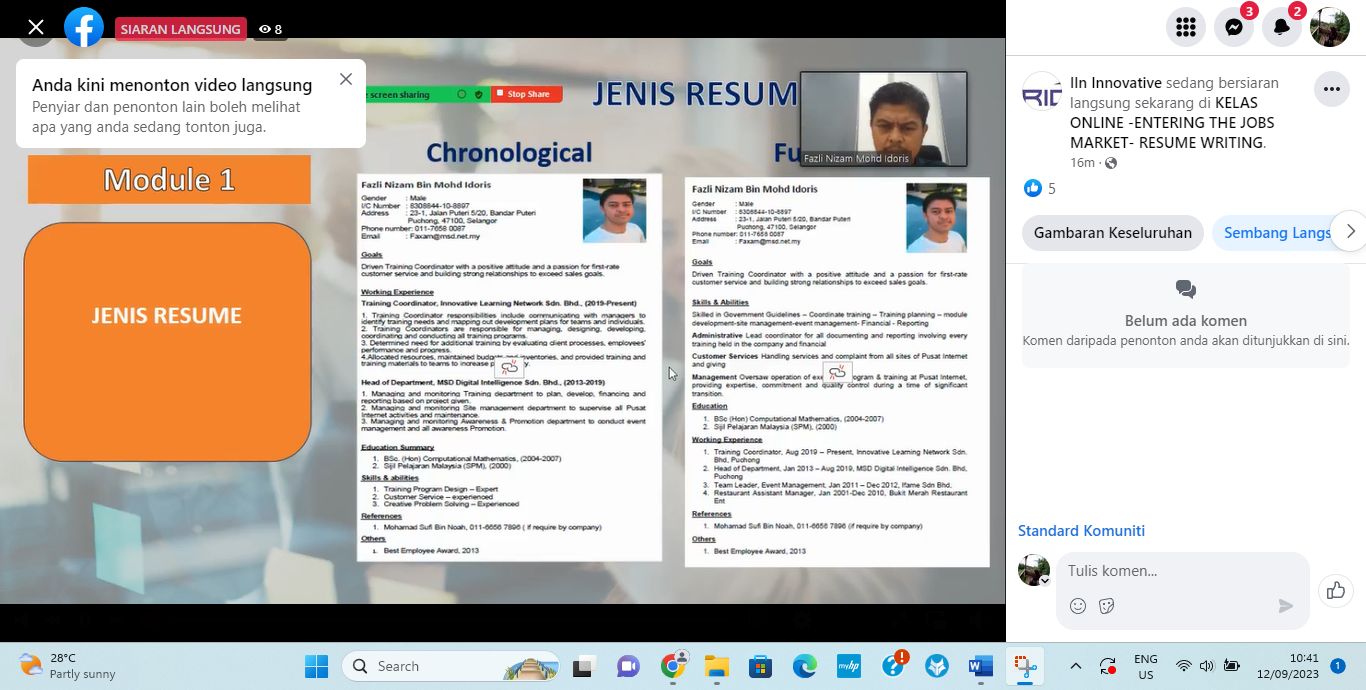Insert an emoji in the comment box

[1078, 606]
